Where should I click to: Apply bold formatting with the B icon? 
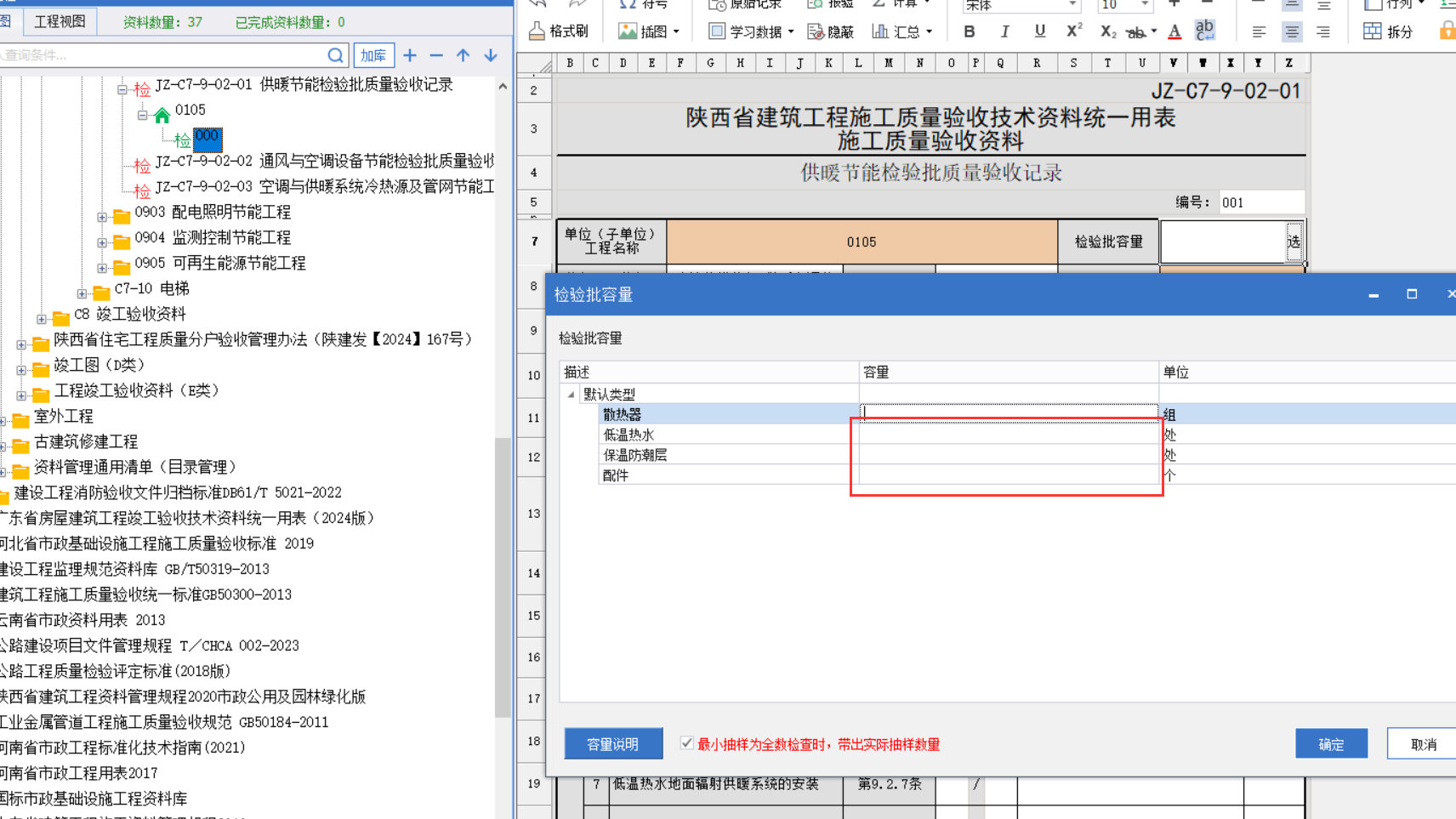pos(970,32)
